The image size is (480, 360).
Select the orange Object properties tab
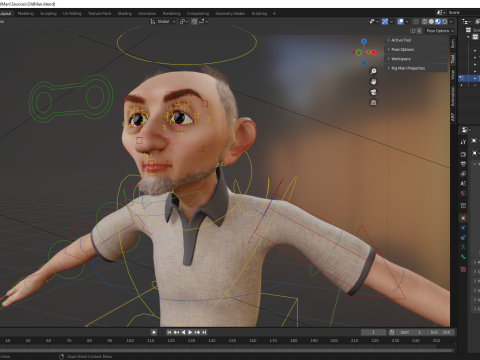coord(463,218)
